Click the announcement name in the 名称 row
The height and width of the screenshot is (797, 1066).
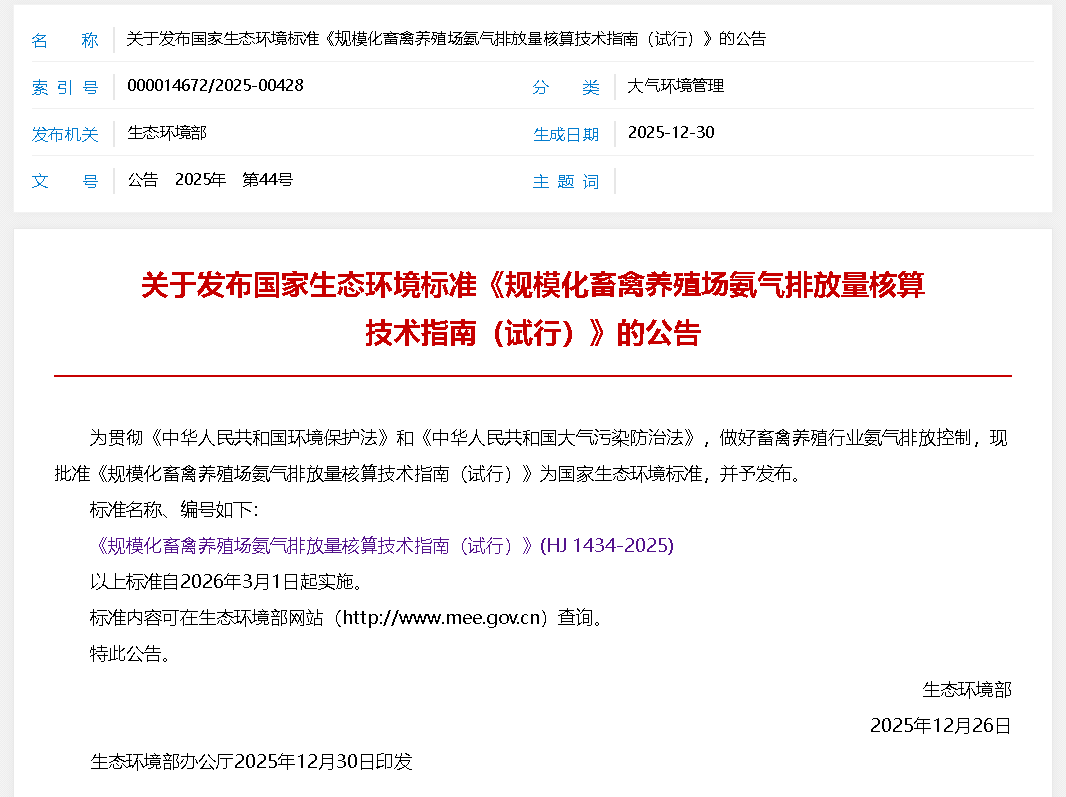pos(446,40)
